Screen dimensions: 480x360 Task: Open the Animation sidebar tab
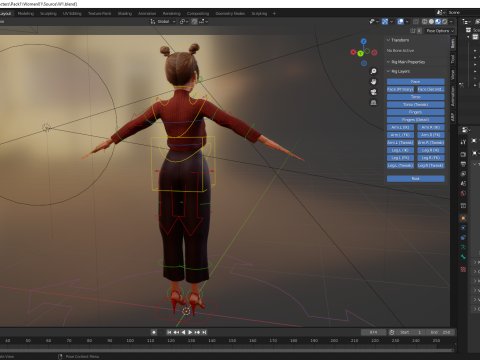(453, 96)
